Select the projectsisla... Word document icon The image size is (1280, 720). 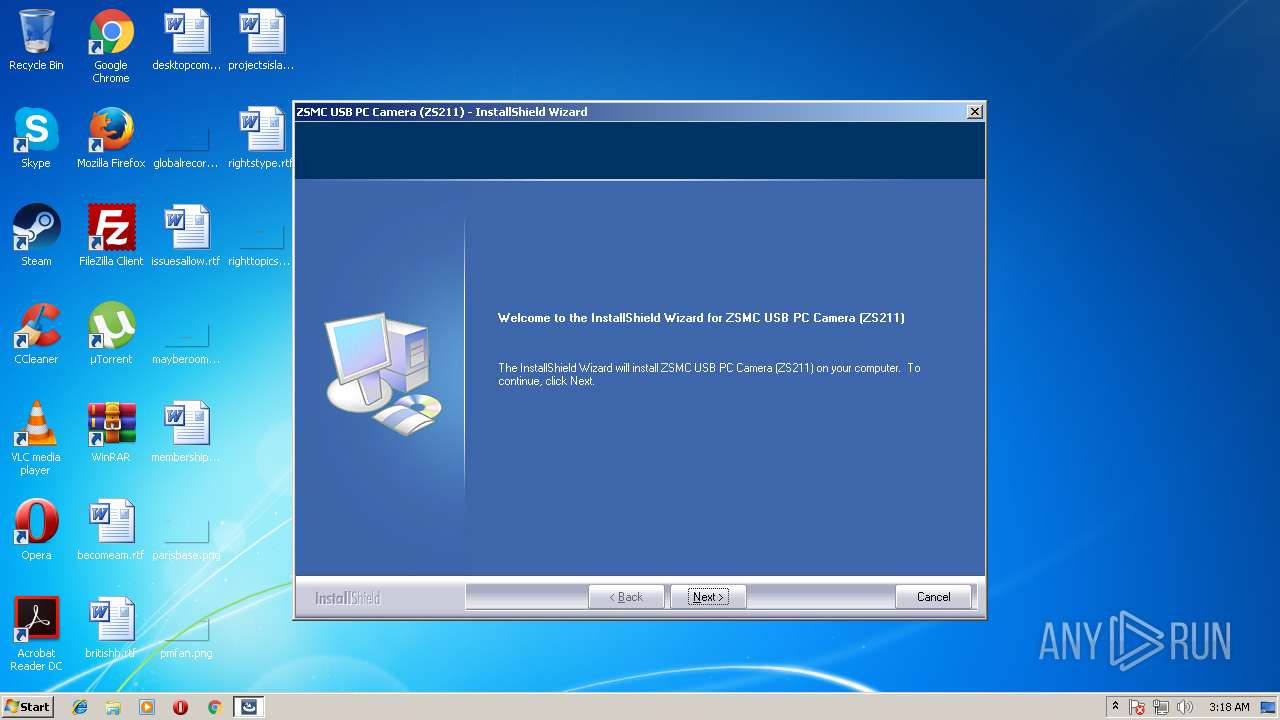261,41
